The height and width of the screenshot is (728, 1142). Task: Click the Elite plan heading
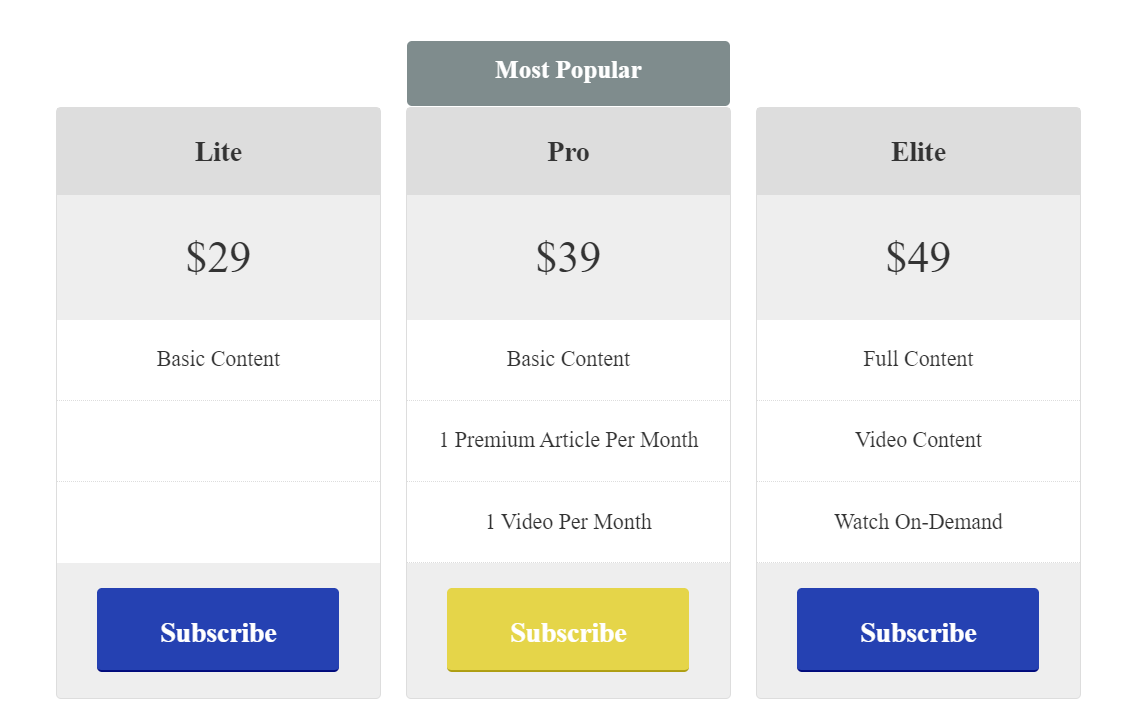click(x=918, y=152)
